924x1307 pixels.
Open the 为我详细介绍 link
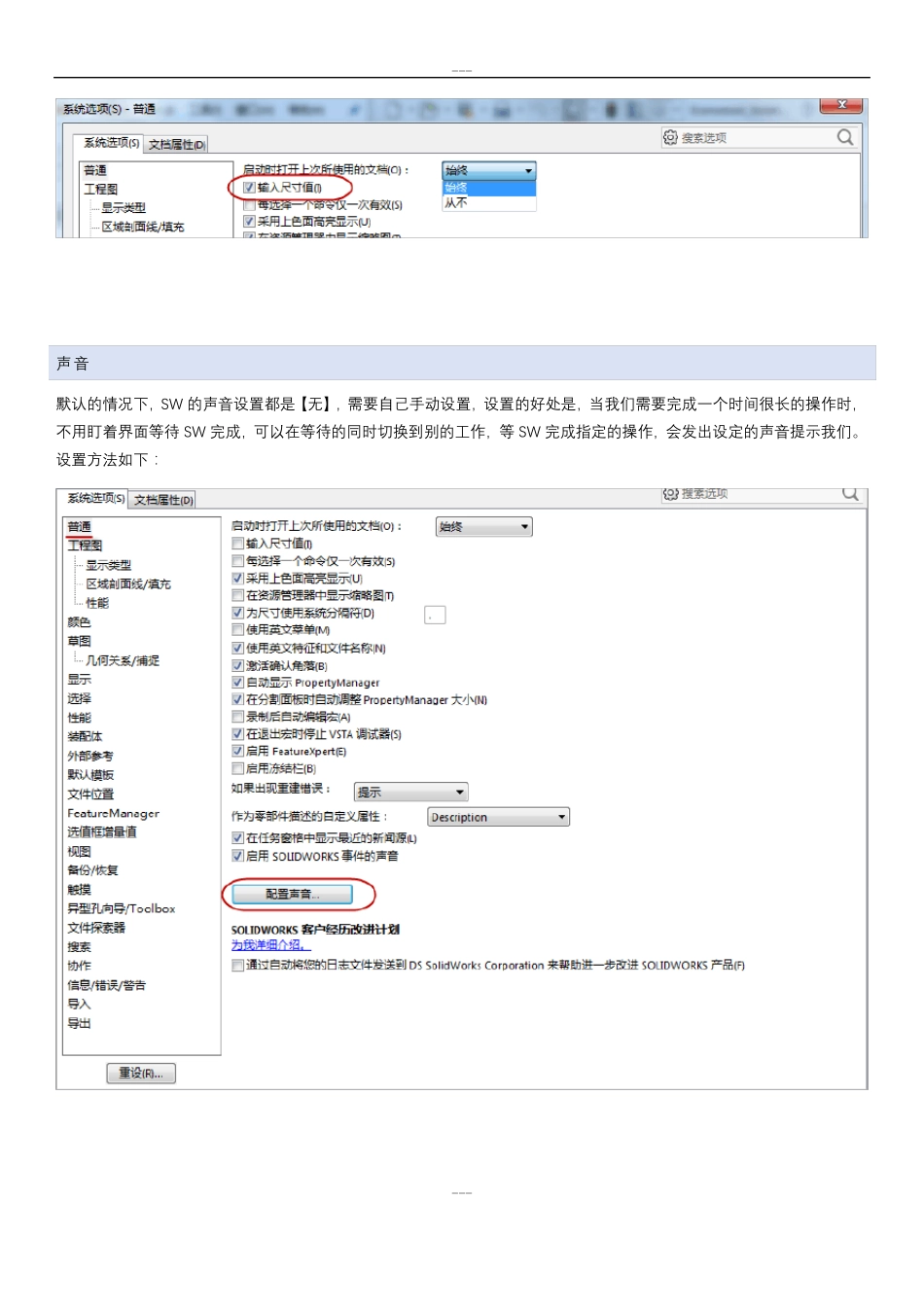(x=270, y=945)
